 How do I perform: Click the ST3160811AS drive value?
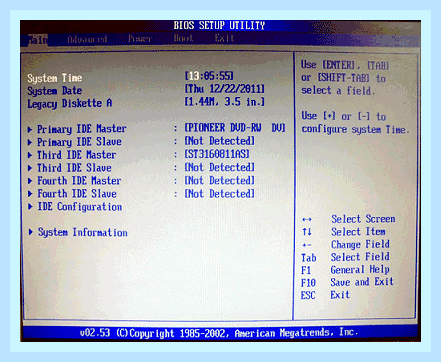tap(217, 154)
